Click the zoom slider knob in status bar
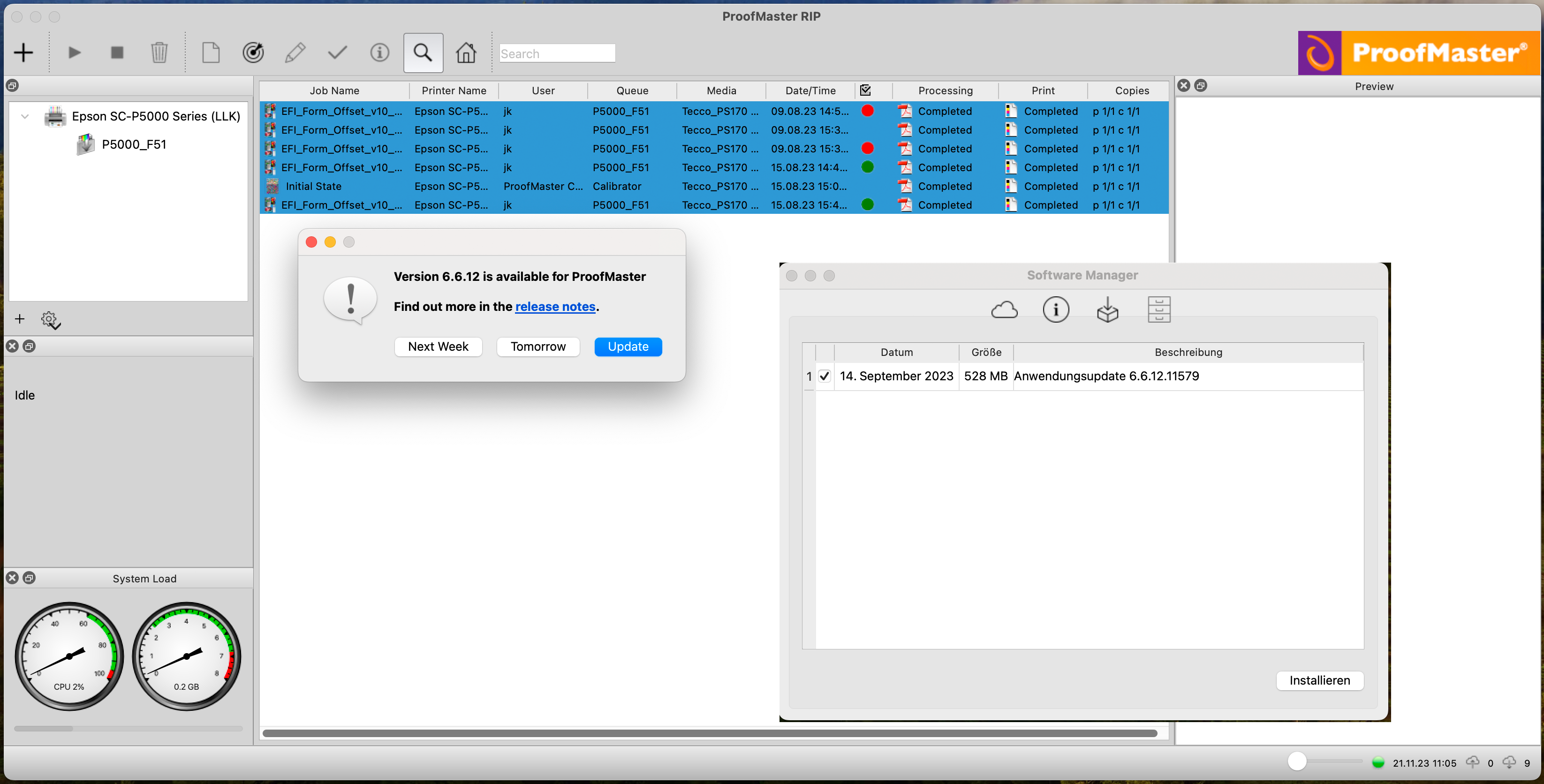 pyautogui.click(x=1296, y=761)
